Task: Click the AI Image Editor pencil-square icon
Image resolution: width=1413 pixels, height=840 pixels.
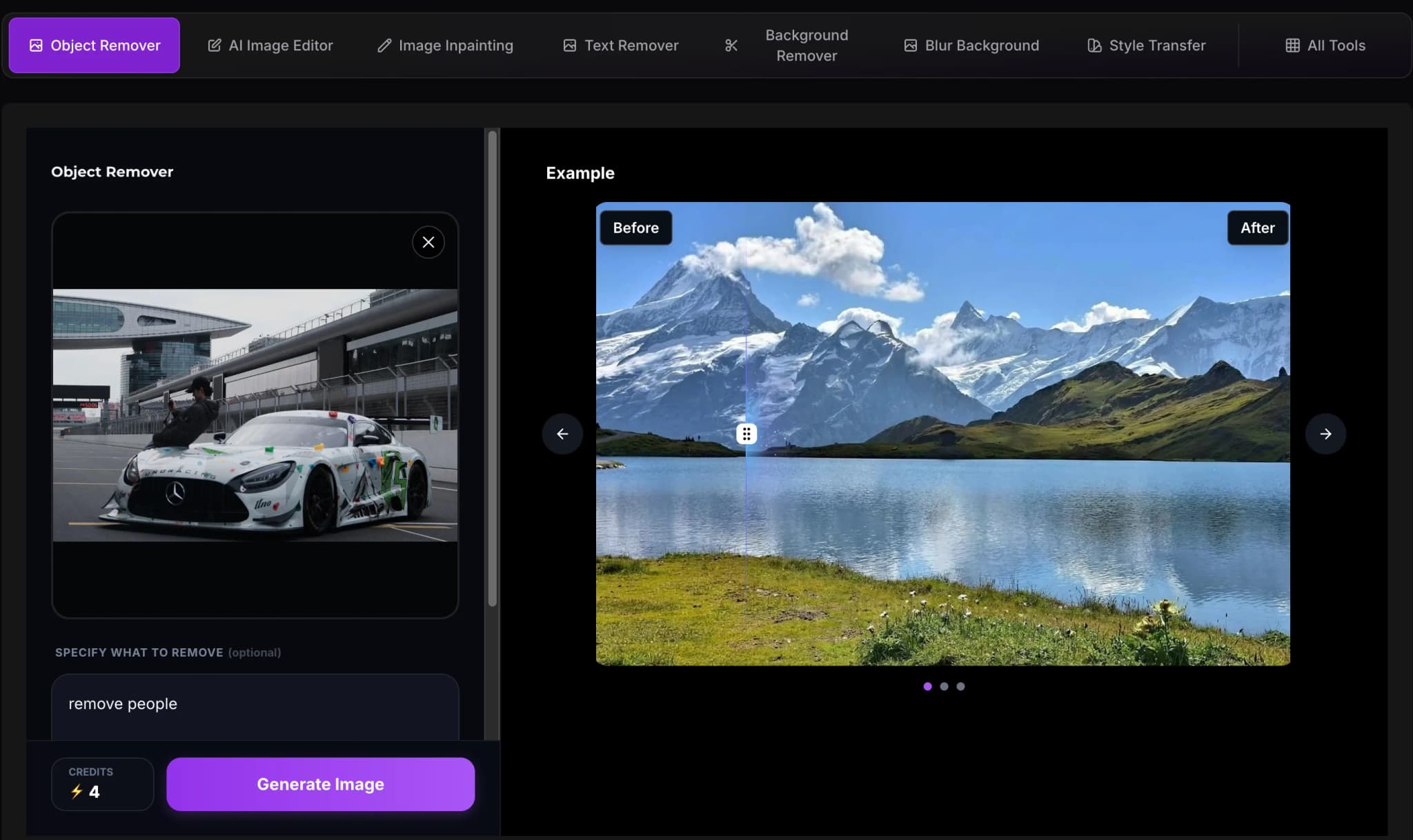Action: coord(215,46)
